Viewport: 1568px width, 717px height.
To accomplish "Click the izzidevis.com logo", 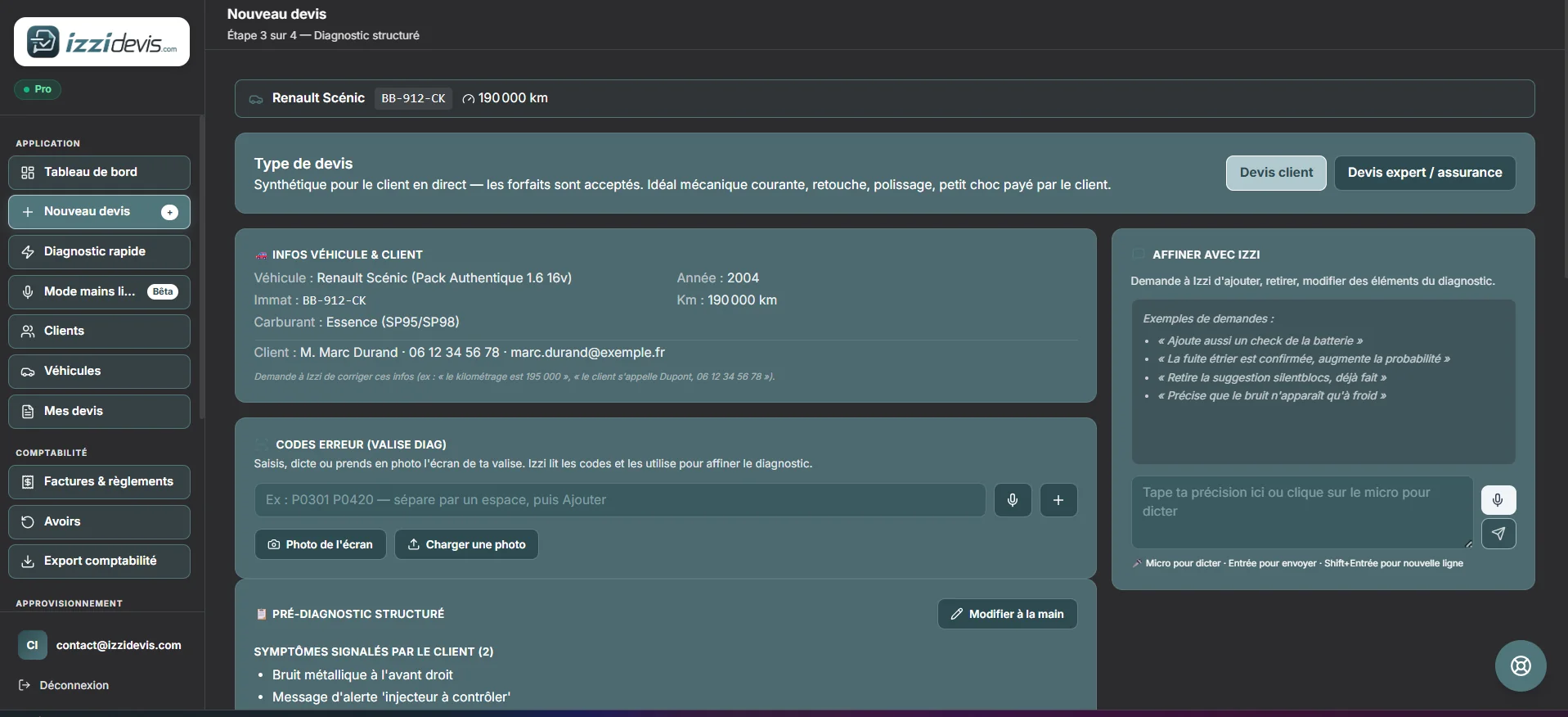I will (101, 42).
